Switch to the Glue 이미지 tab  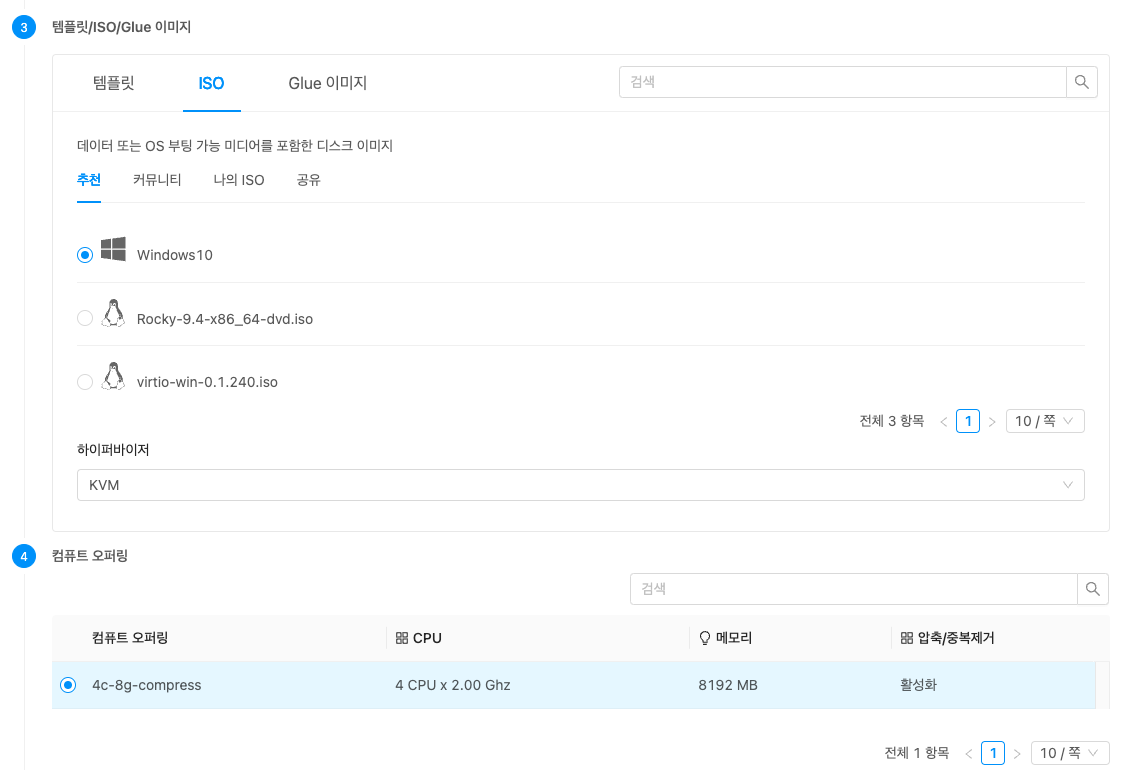tap(328, 83)
